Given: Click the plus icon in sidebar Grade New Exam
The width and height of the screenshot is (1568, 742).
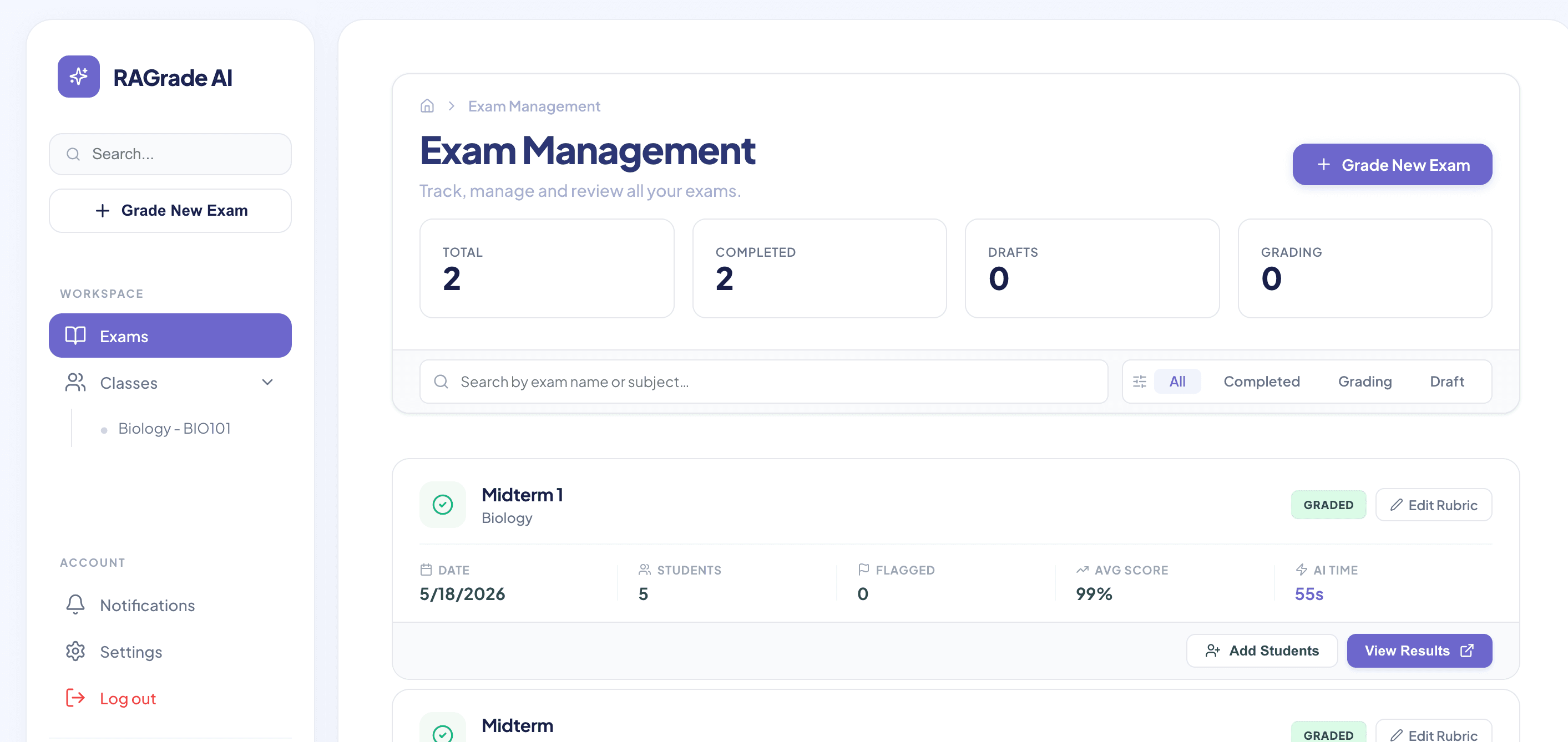Looking at the screenshot, I should pos(102,210).
